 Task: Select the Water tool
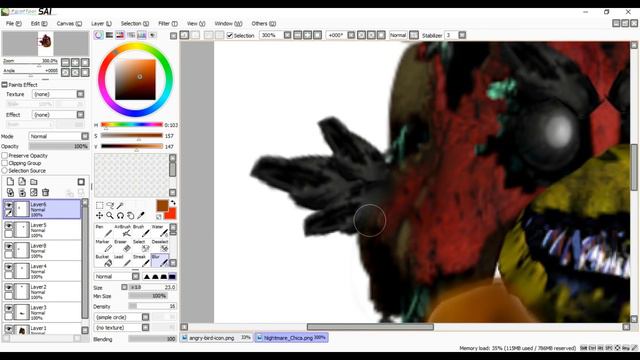[x=160, y=230]
